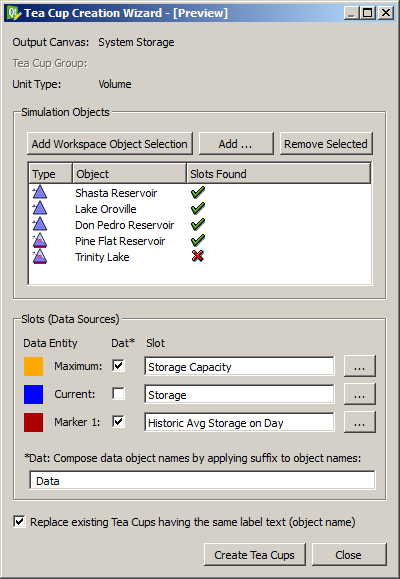Open slot chooser for Storage Capacity

coord(359,366)
